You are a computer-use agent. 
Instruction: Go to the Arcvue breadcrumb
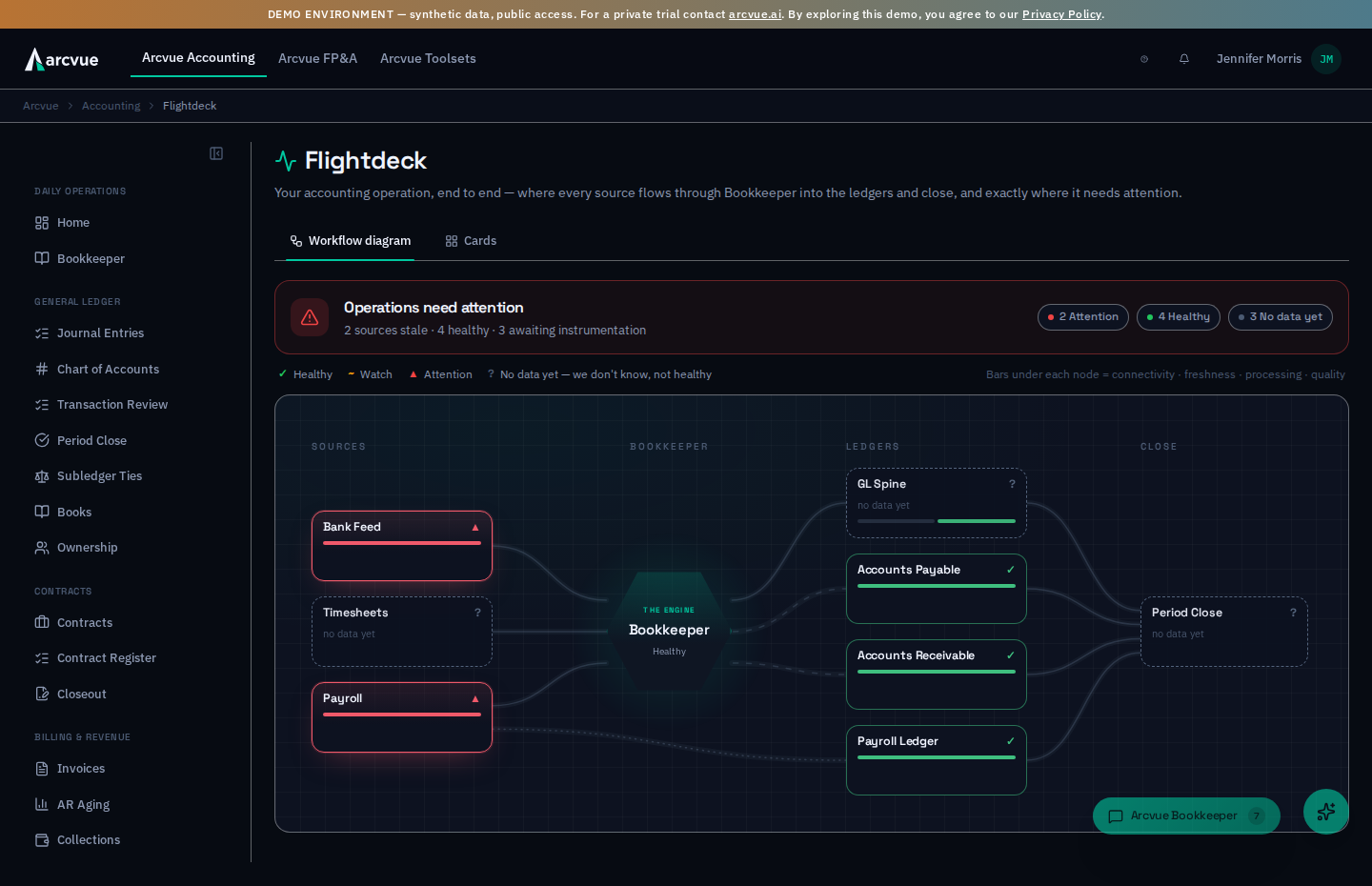(41, 106)
